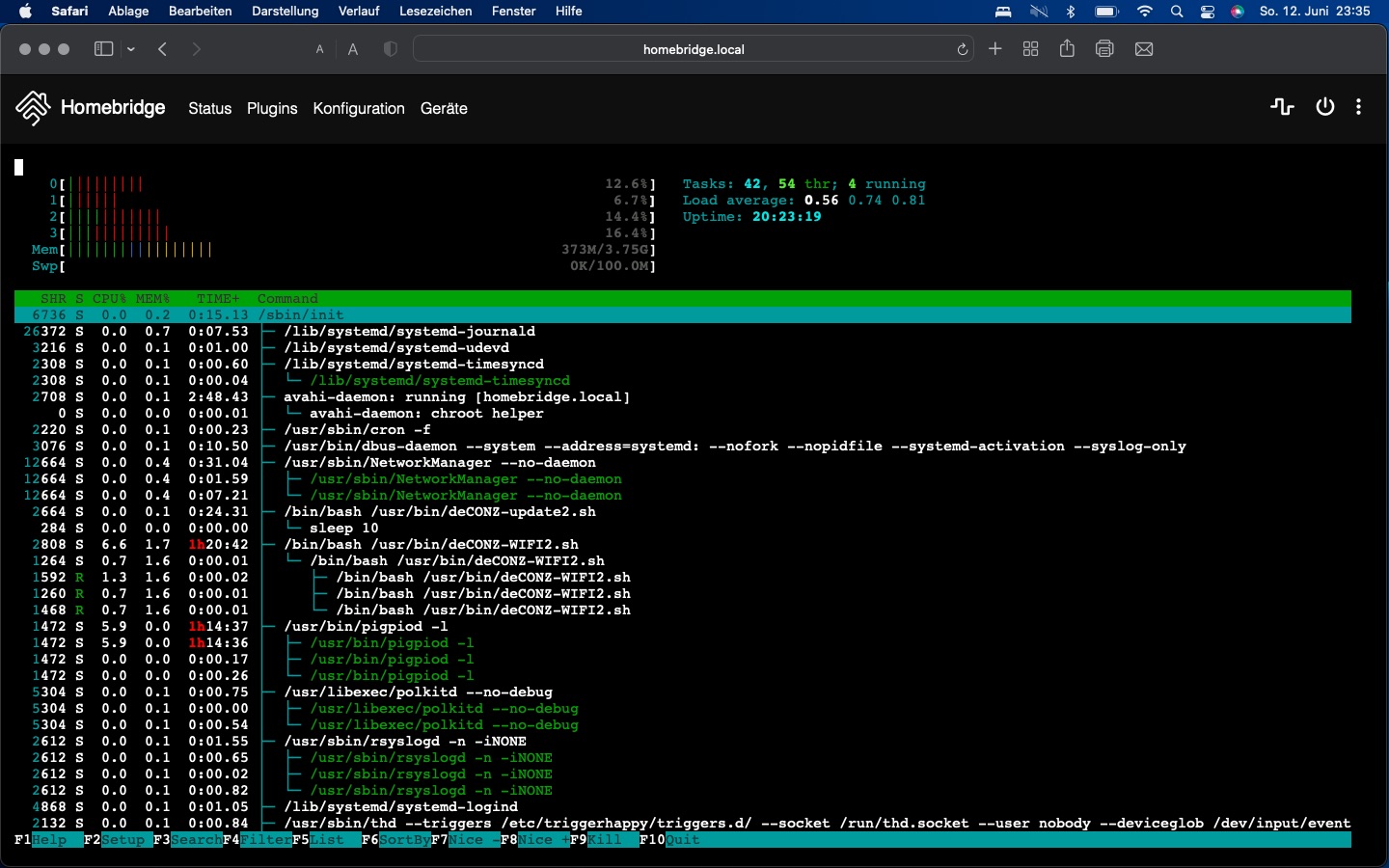Click the privacy shield icon

pyautogui.click(x=390, y=49)
